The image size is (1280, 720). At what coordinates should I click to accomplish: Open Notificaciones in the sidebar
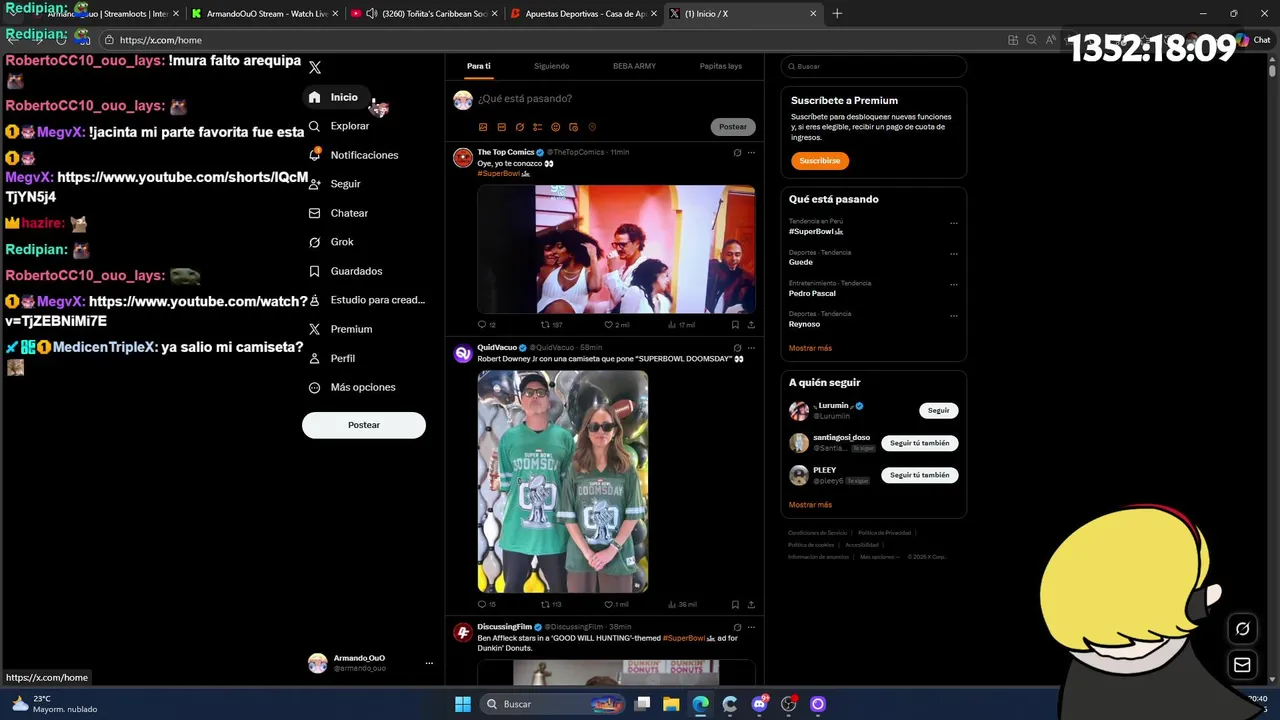pyautogui.click(x=353, y=155)
